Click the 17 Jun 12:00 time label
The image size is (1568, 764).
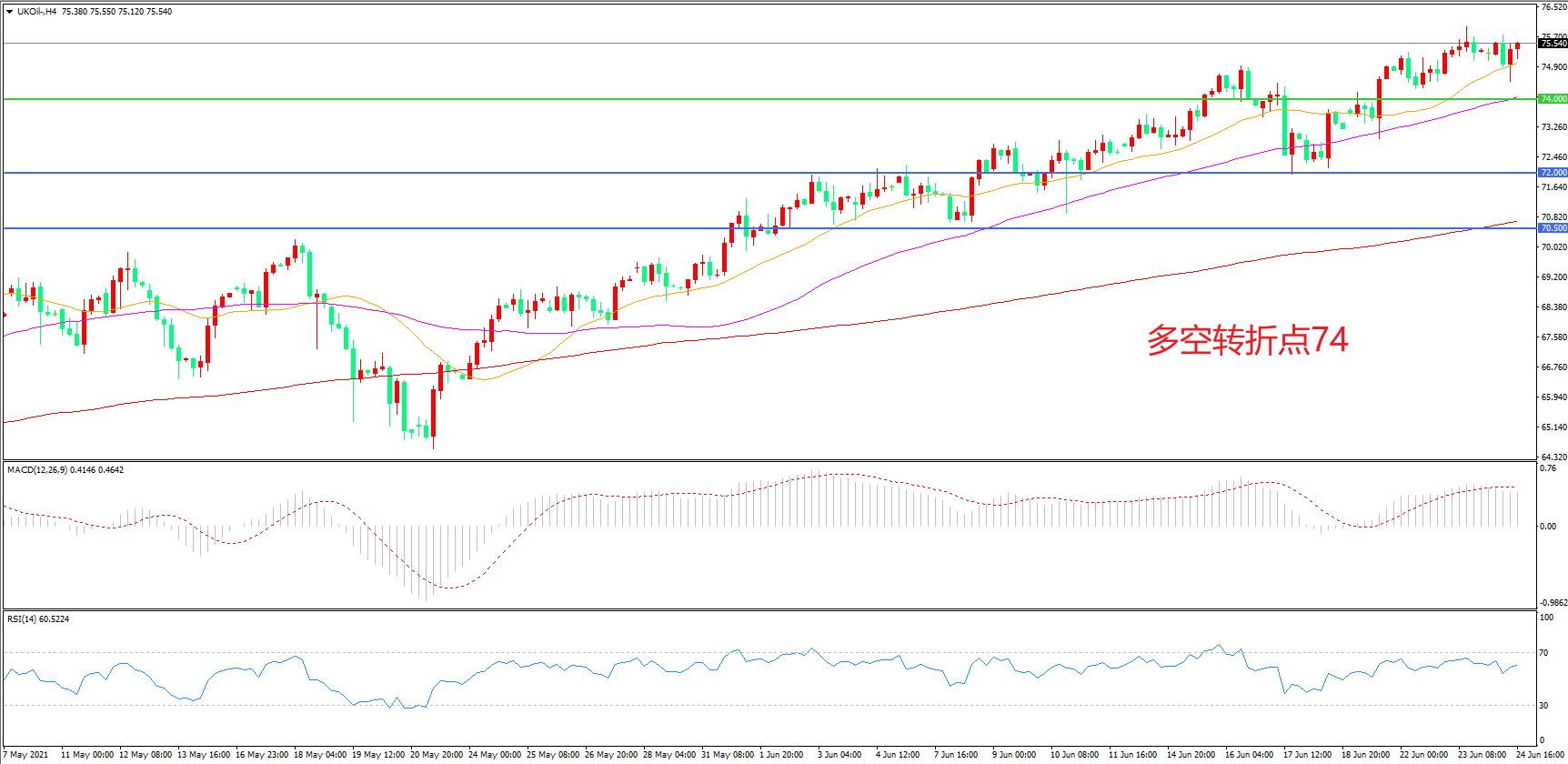[1307, 754]
